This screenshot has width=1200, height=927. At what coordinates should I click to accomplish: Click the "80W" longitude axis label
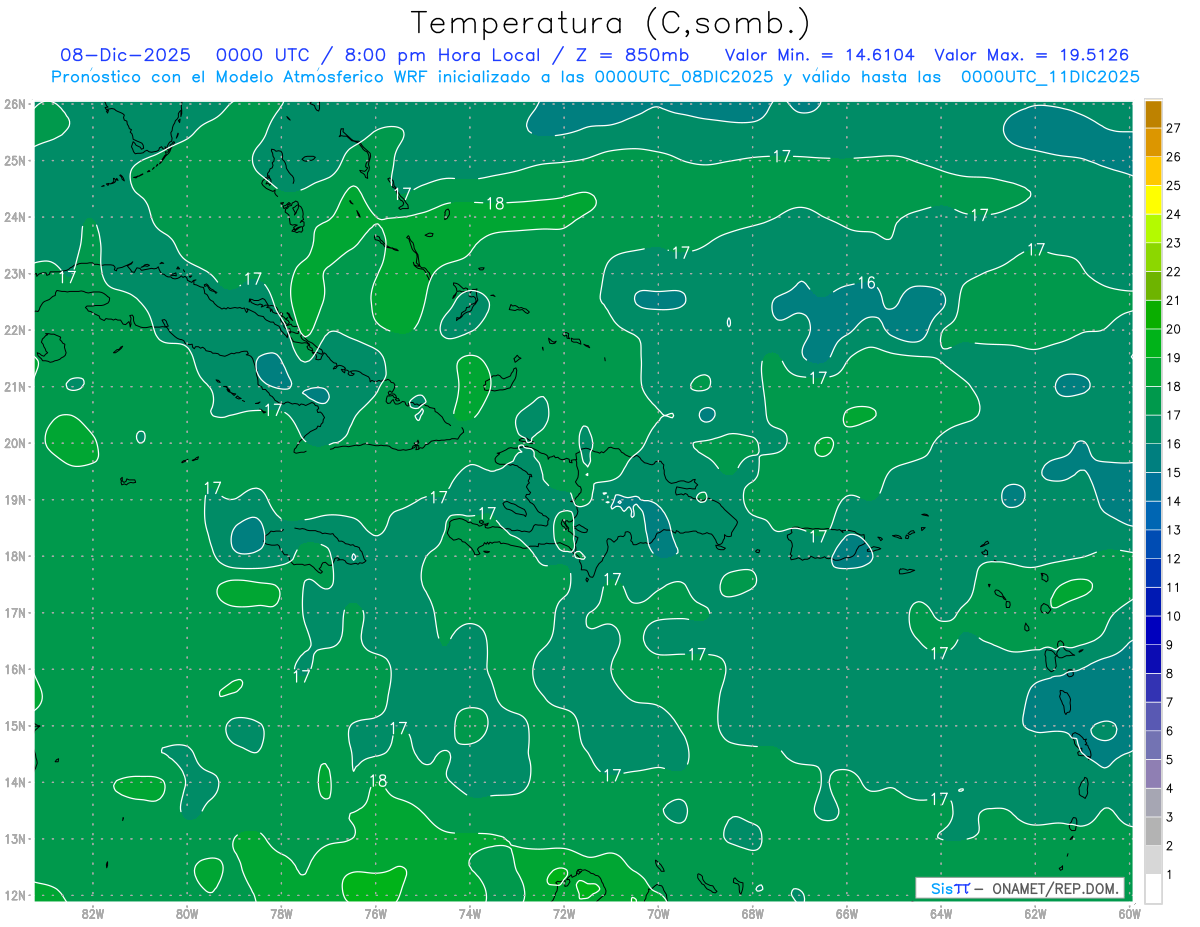(186, 913)
